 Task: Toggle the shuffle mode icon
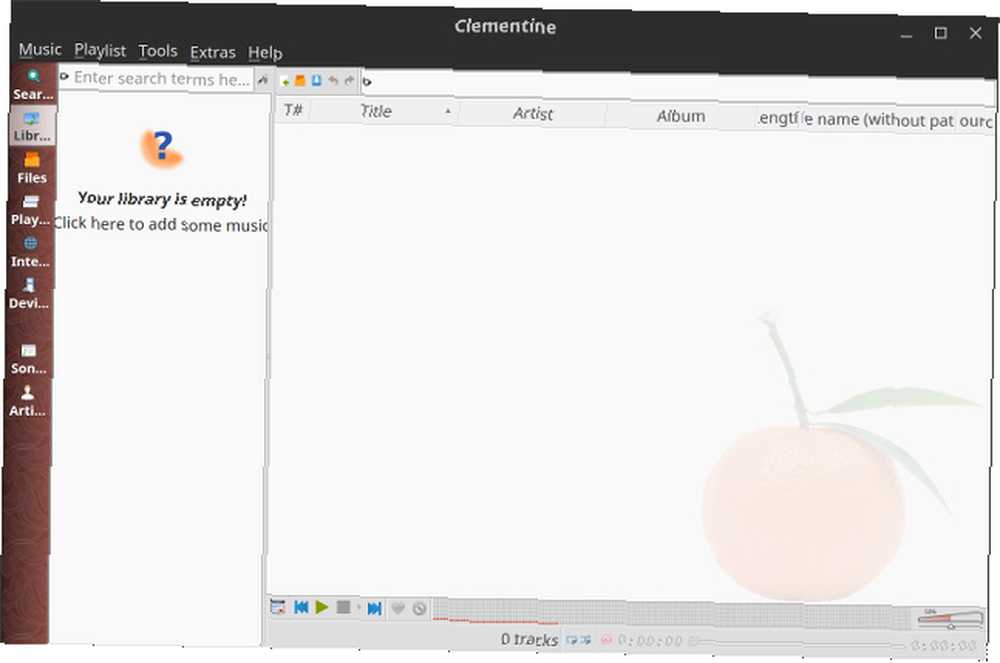tap(585, 639)
